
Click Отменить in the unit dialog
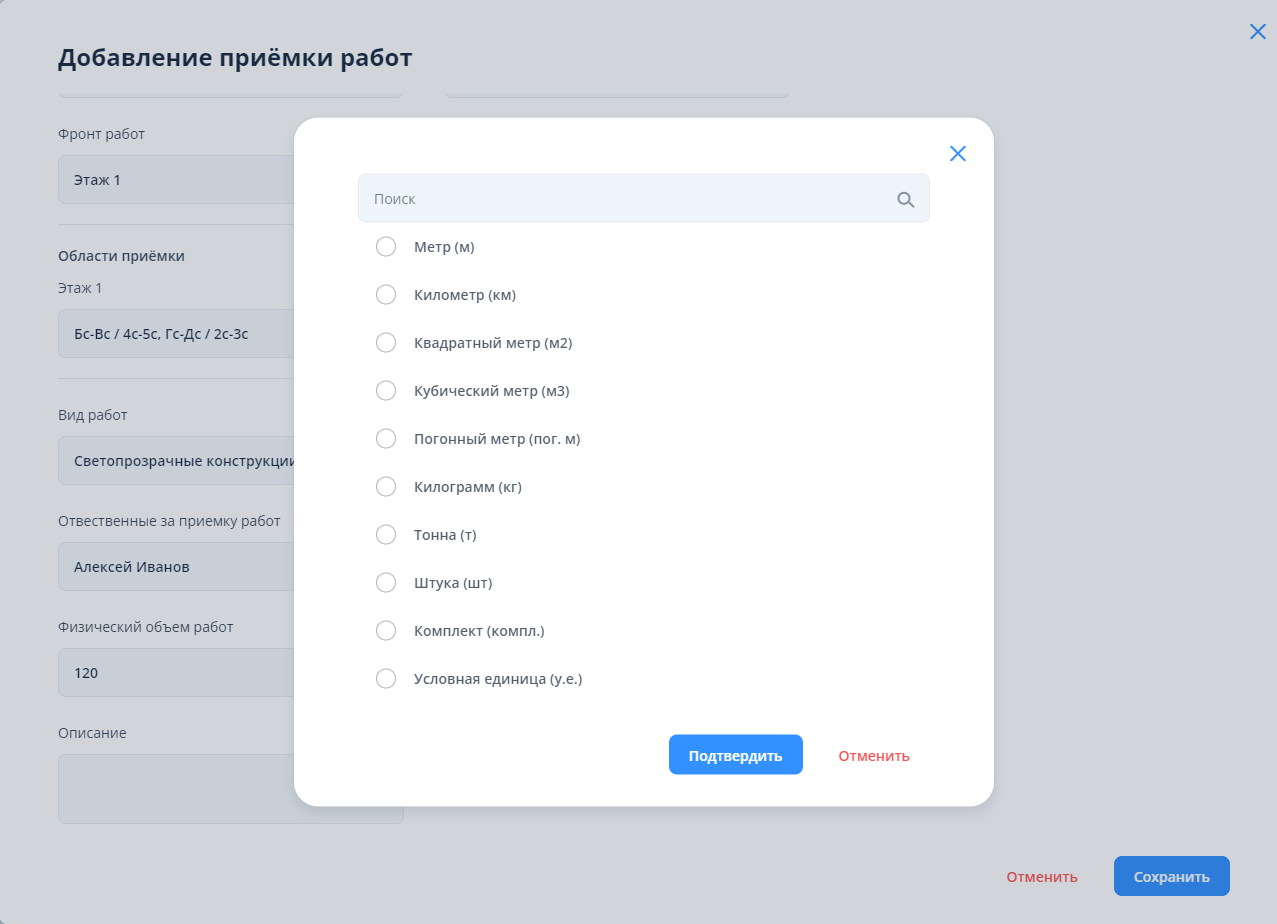coord(874,756)
